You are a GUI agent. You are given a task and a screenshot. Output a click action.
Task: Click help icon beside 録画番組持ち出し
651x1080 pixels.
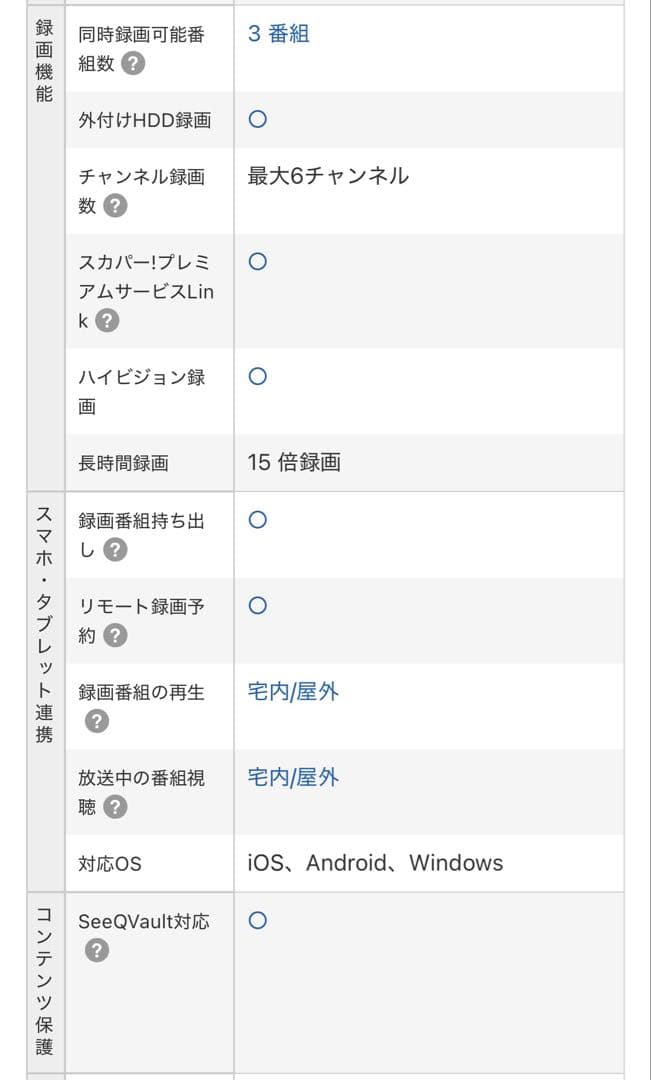pos(116,550)
